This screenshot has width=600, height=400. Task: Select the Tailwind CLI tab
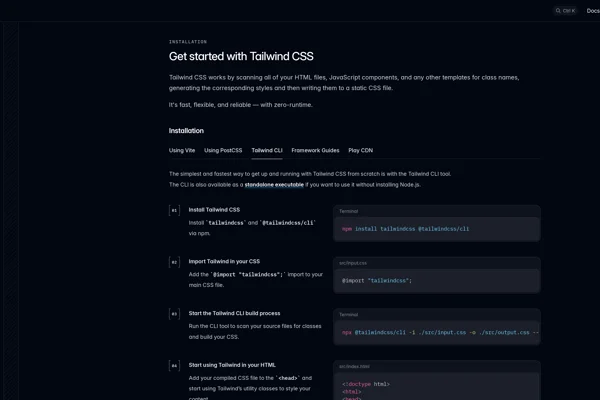[x=267, y=150]
